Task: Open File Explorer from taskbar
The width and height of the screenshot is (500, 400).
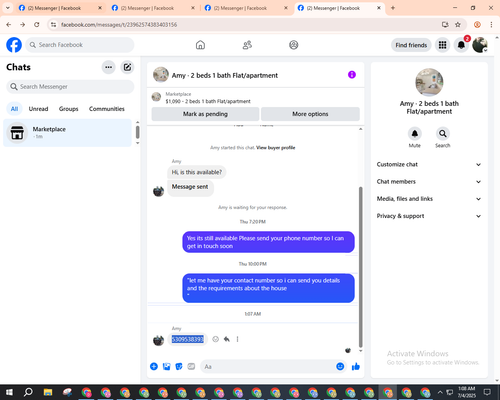Action: click(x=48, y=392)
